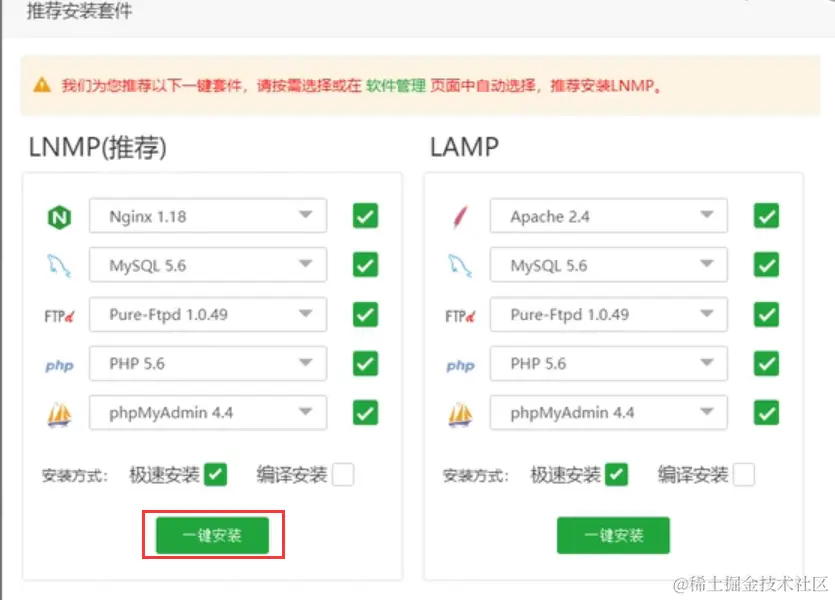Screen dimensions: 835x600
Task: Click the MySQL dolphin icon in LNMP
Action: (x=59, y=265)
